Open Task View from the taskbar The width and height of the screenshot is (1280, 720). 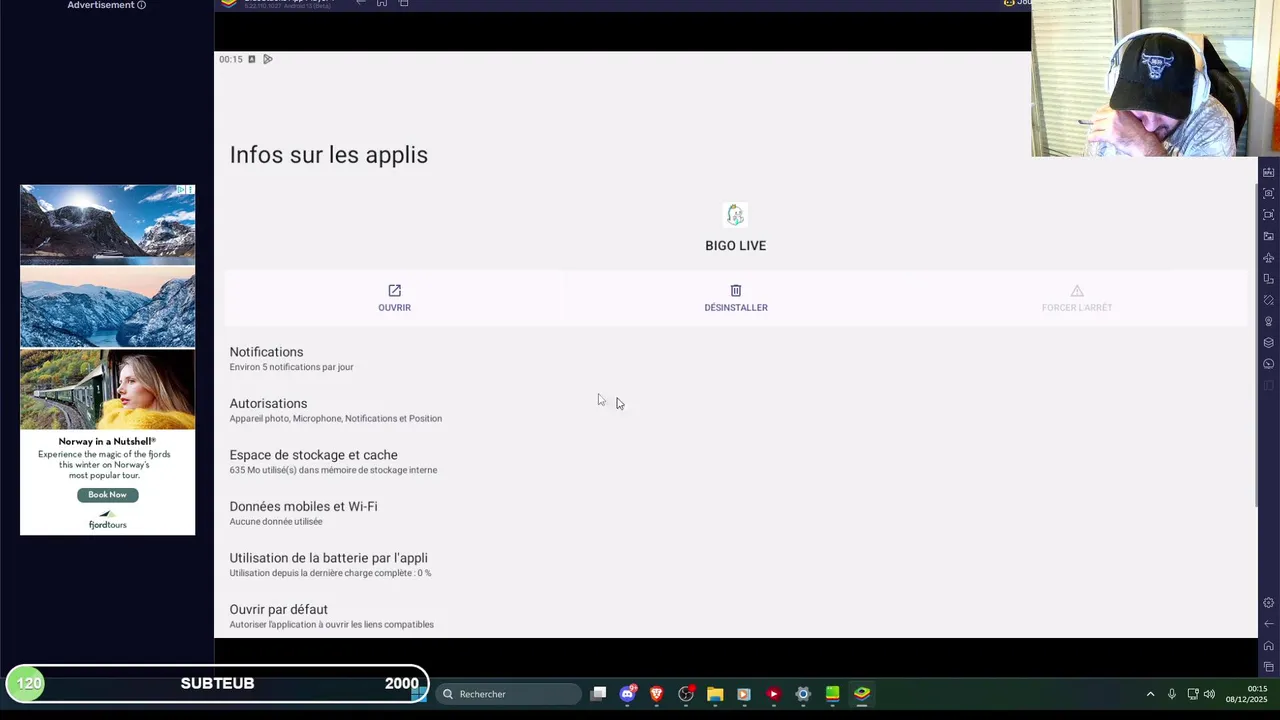pos(598,694)
